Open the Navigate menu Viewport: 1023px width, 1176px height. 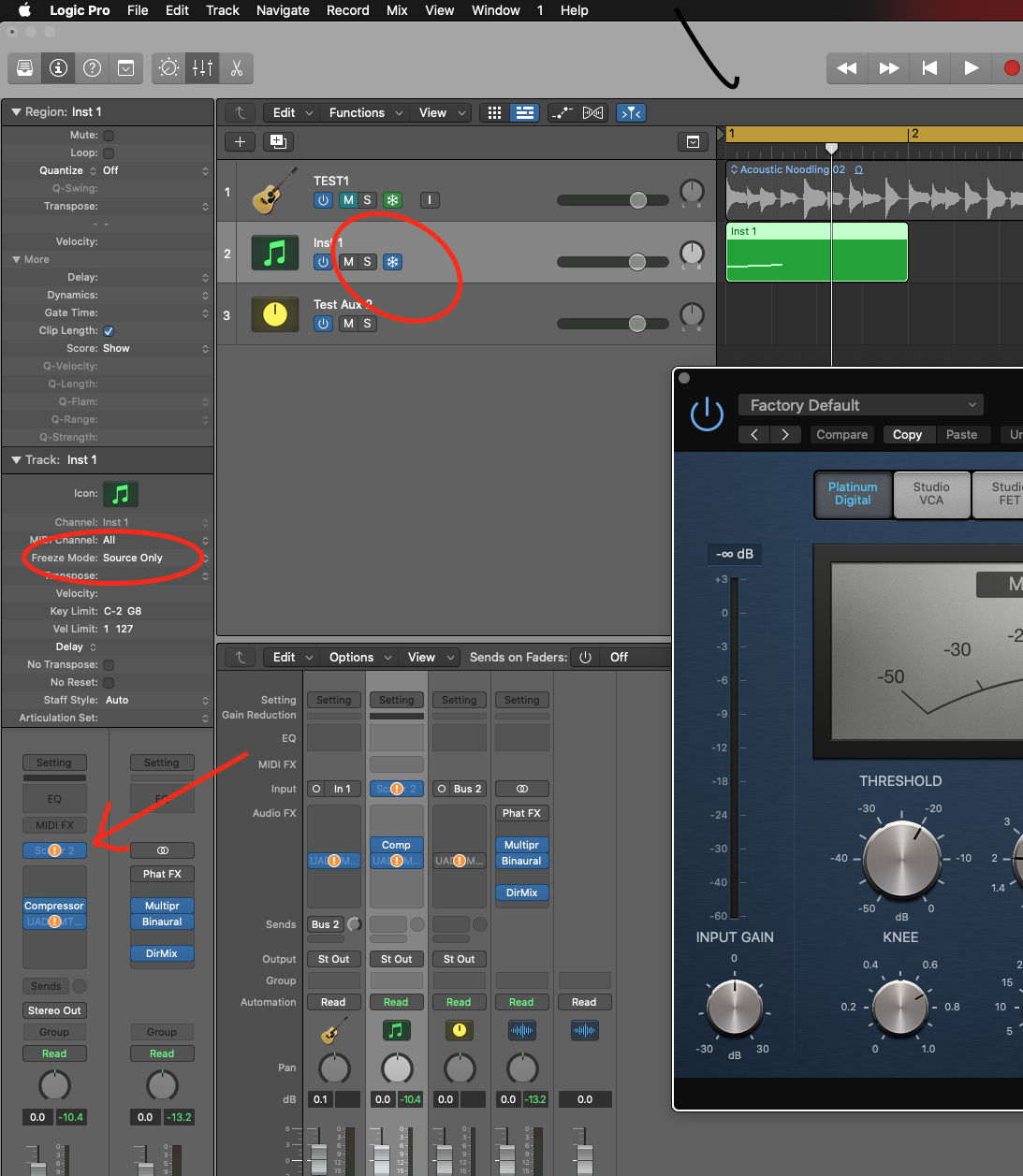point(283,10)
